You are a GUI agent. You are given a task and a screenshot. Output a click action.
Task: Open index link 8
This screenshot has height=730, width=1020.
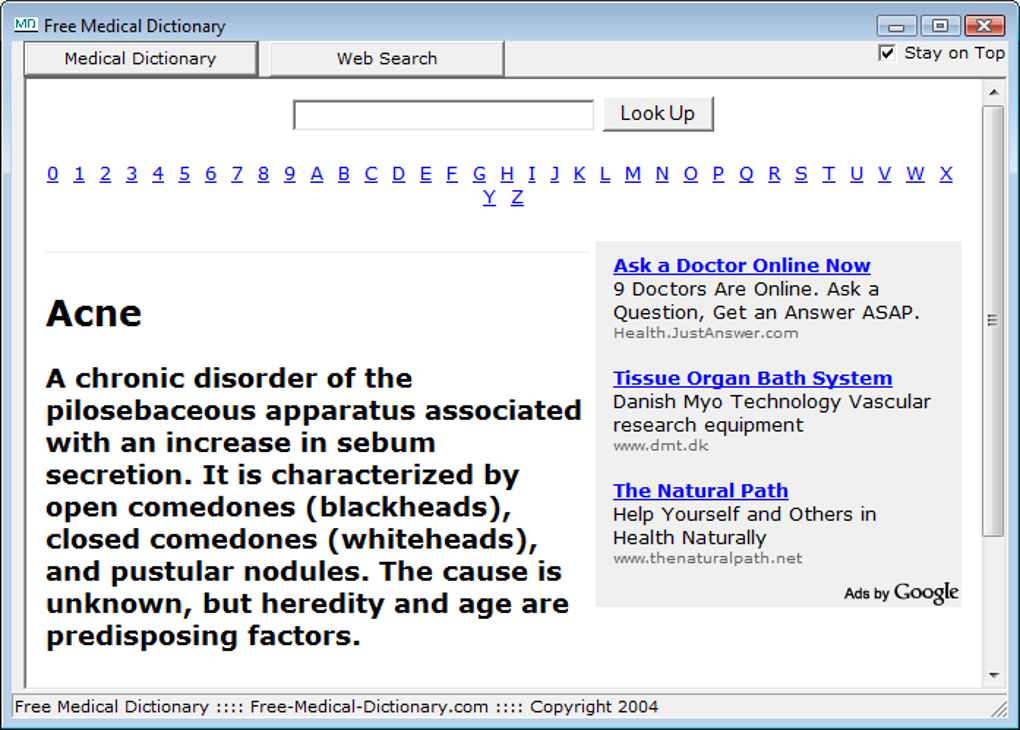point(263,174)
